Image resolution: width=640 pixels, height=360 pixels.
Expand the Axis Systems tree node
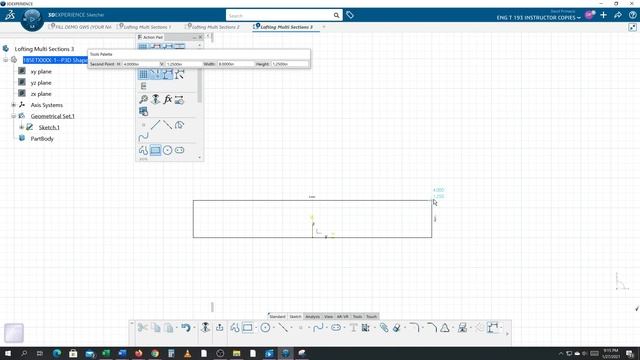pyautogui.click(x=13, y=105)
